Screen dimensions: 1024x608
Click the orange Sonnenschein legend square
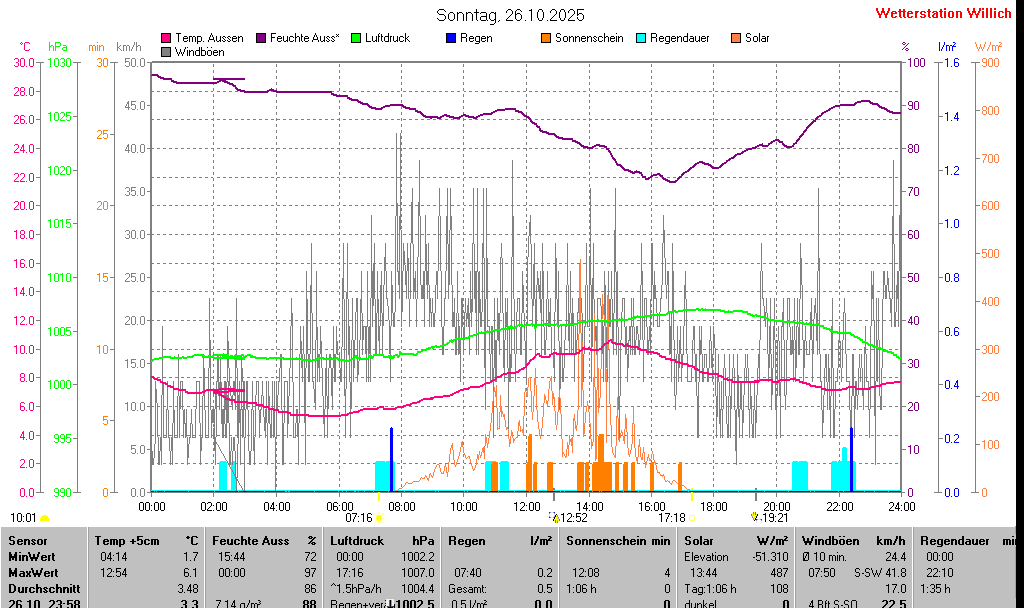pyautogui.click(x=546, y=38)
